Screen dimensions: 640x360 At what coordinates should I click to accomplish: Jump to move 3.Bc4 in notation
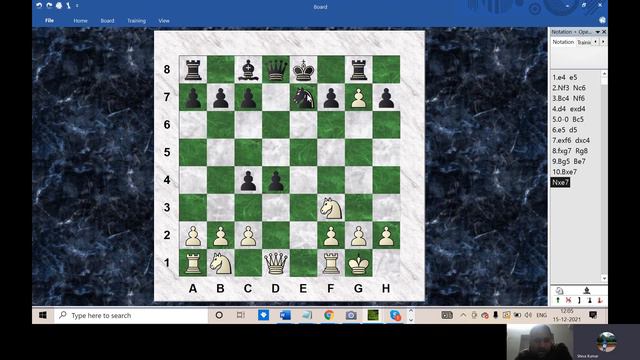pos(560,98)
